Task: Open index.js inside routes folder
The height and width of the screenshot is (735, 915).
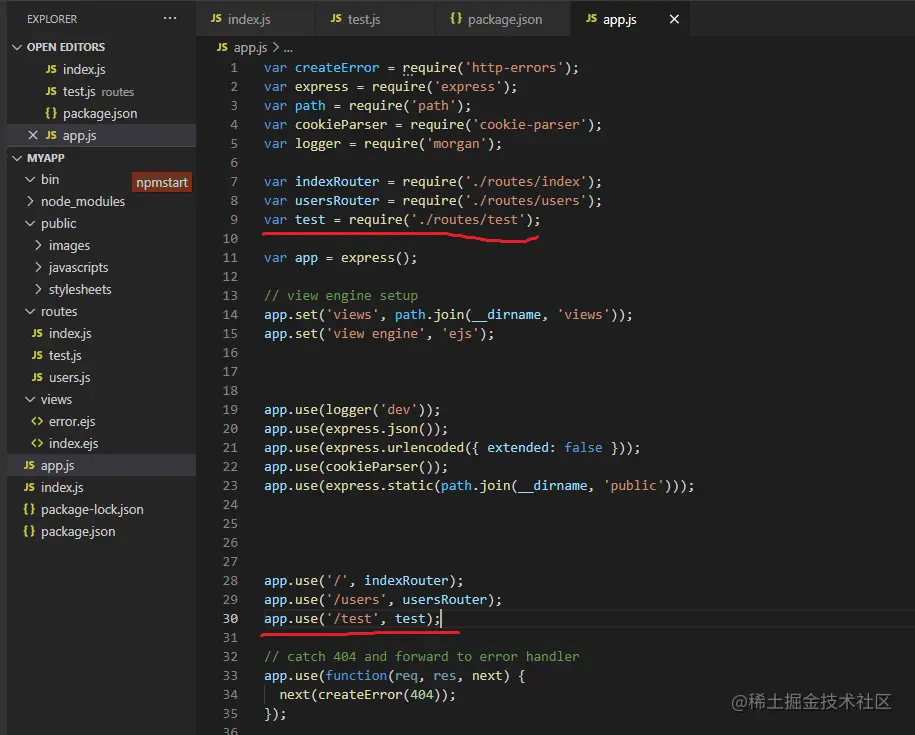Action: pos(69,334)
